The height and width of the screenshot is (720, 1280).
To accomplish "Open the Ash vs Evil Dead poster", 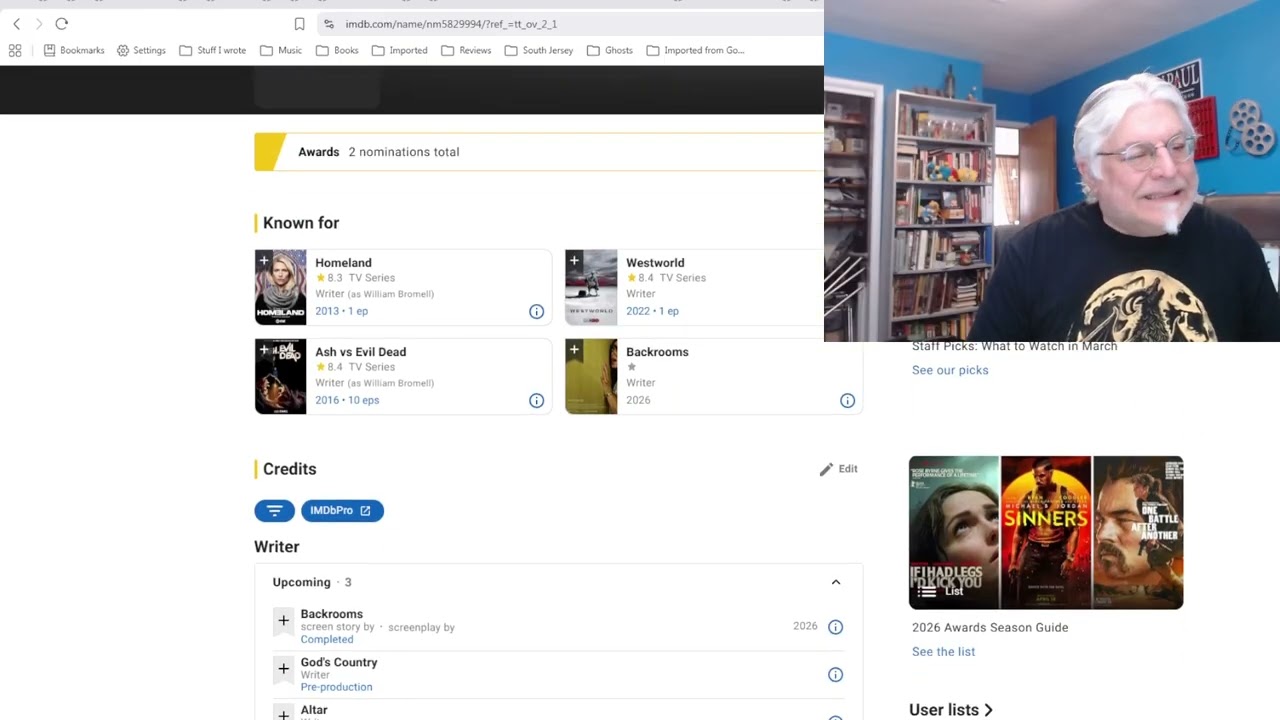I will (x=281, y=376).
